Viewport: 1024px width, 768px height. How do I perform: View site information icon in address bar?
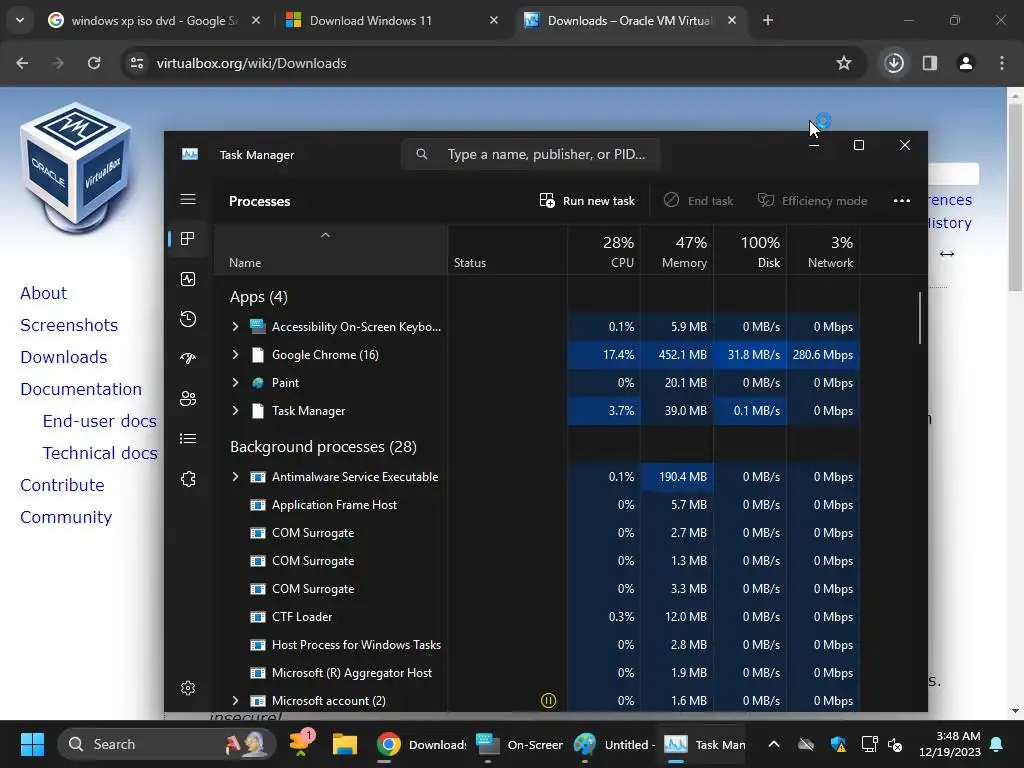point(137,63)
